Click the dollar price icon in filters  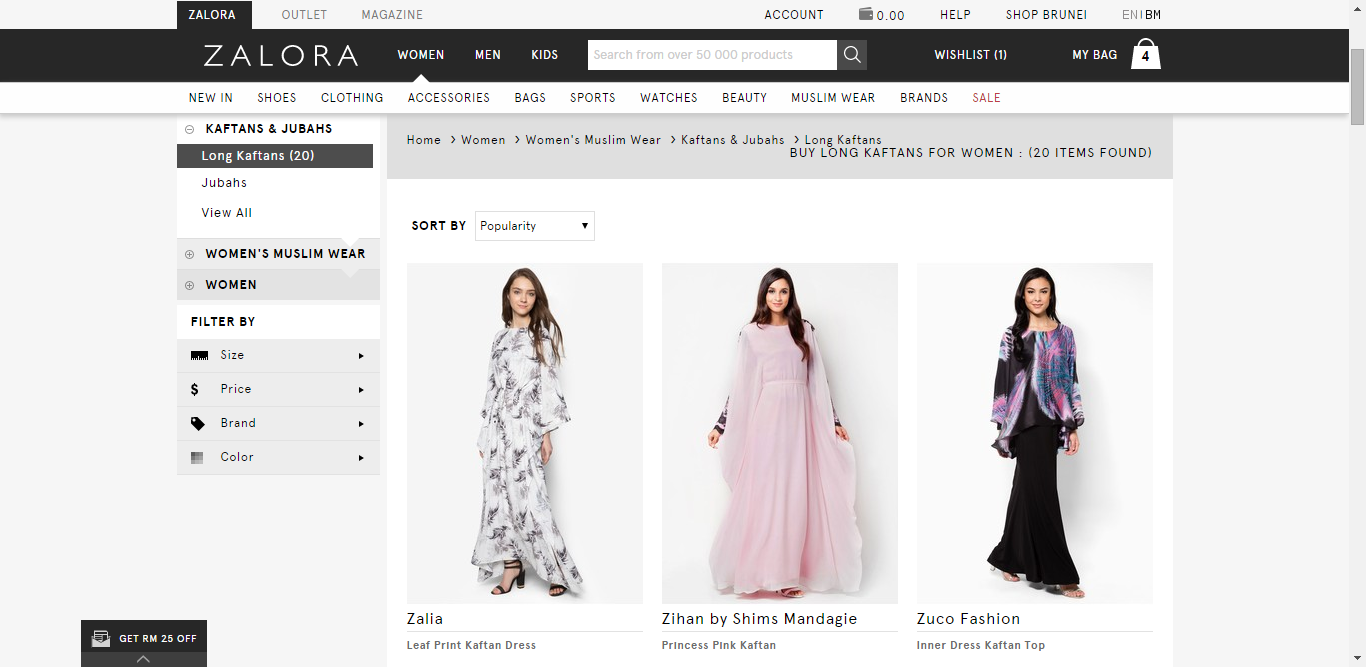tap(195, 390)
